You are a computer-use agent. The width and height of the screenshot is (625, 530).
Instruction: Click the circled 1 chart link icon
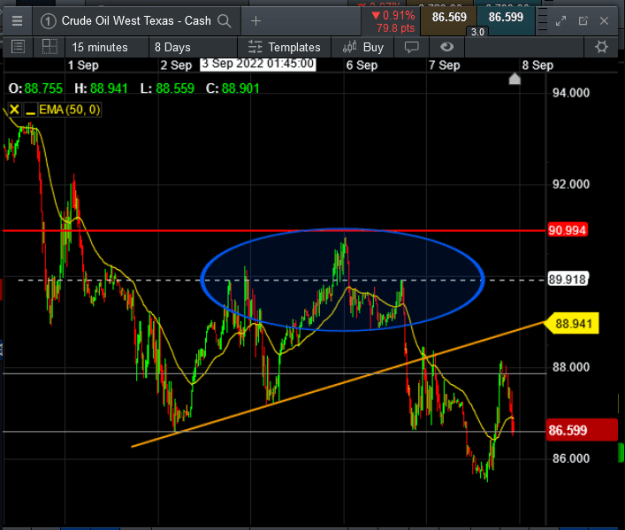click(x=48, y=21)
